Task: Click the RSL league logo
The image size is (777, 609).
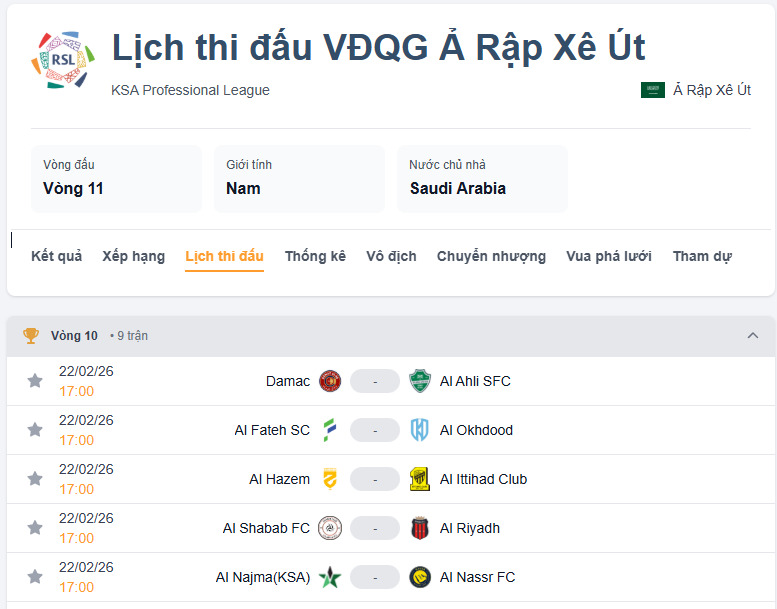Action: (63, 61)
